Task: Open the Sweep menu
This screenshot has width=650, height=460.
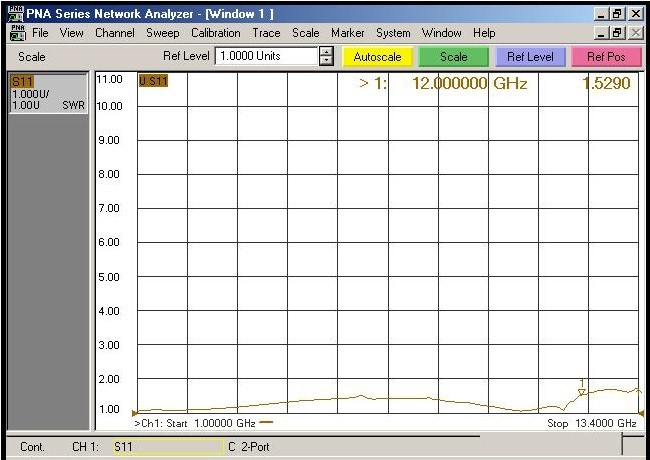Action: (162, 33)
